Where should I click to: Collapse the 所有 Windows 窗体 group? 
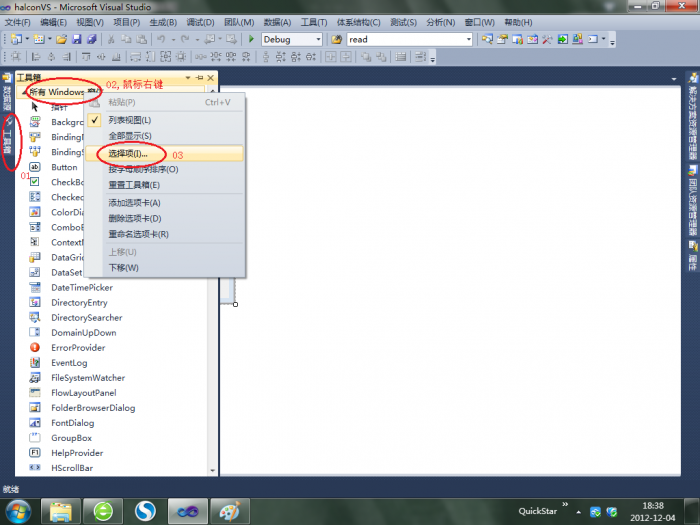tap(24, 92)
